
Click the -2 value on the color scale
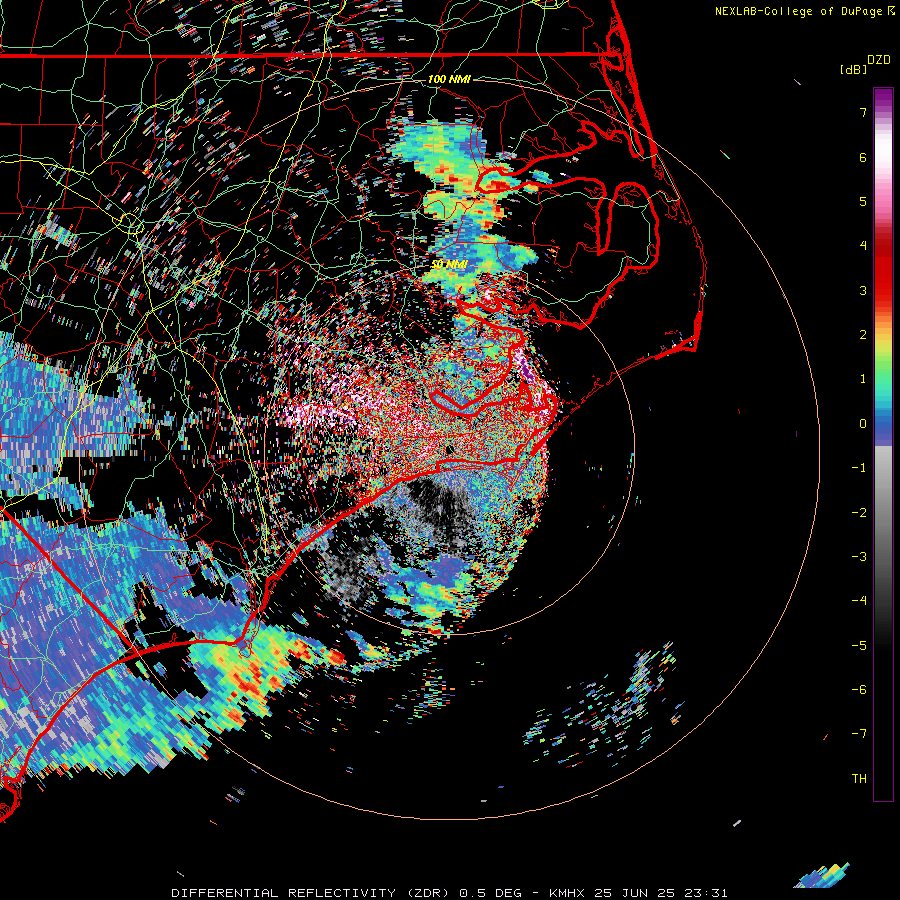pyautogui.click(x=859, y=513)
